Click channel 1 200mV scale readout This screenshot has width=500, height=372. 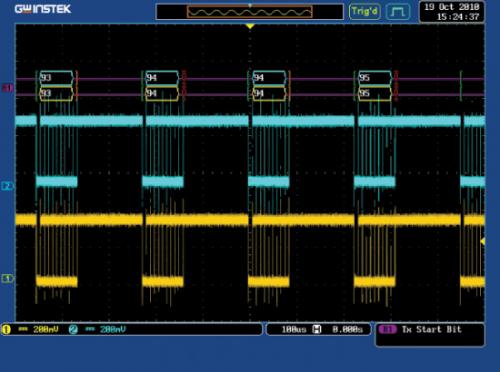[x=46, y=330]
